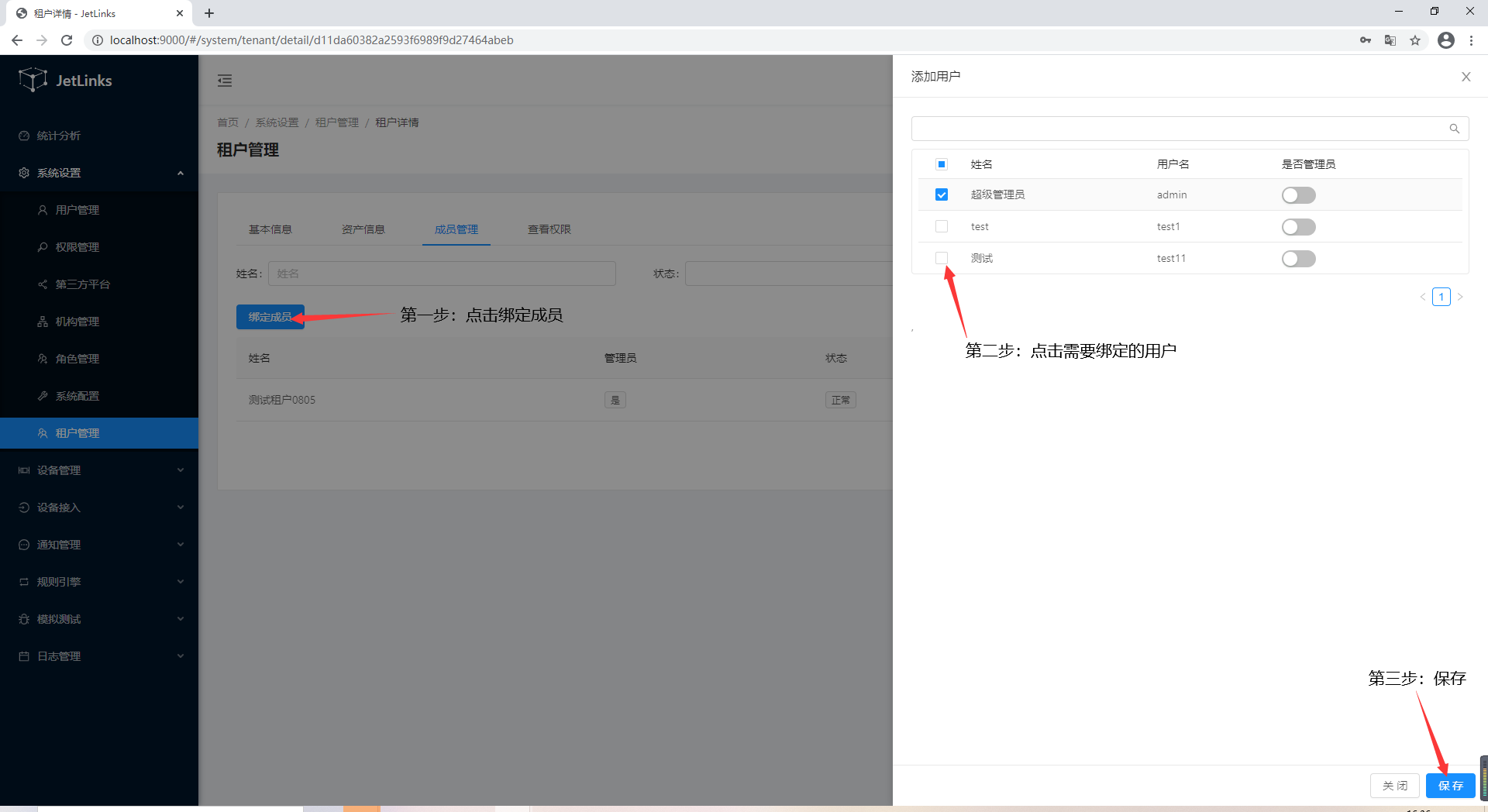Uncheck the 超级管理员 row checkbox
The height and width of the screenshot is (812, 1488).
tap(941, 194)
